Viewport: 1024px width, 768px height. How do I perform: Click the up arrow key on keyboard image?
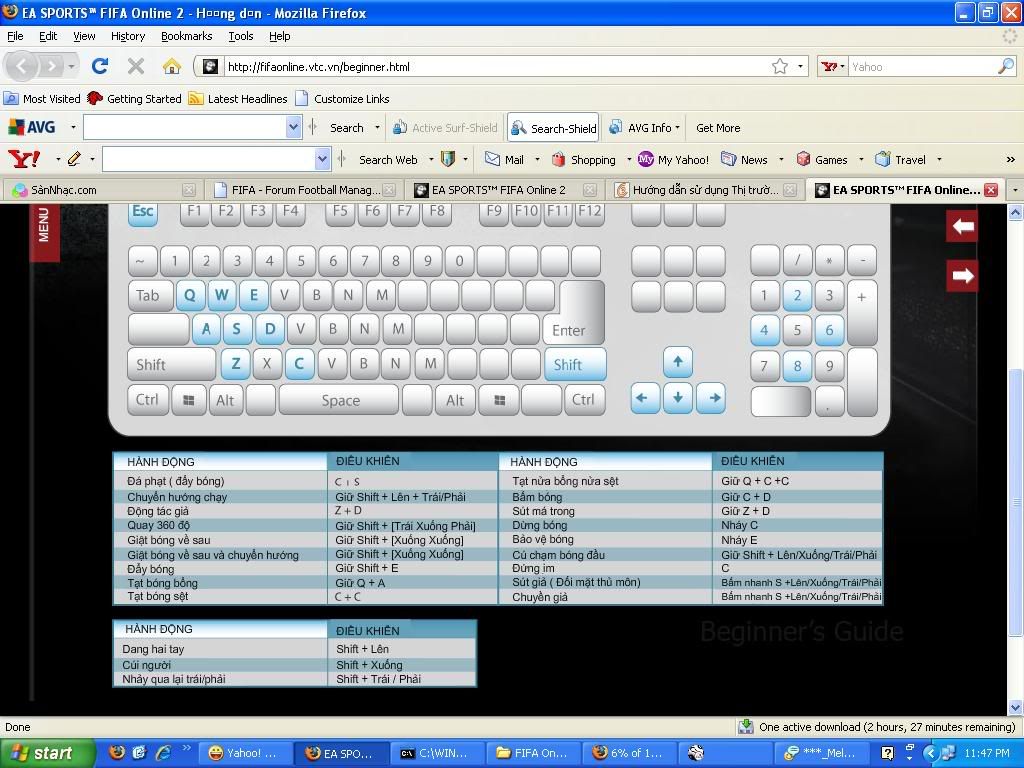678,362
